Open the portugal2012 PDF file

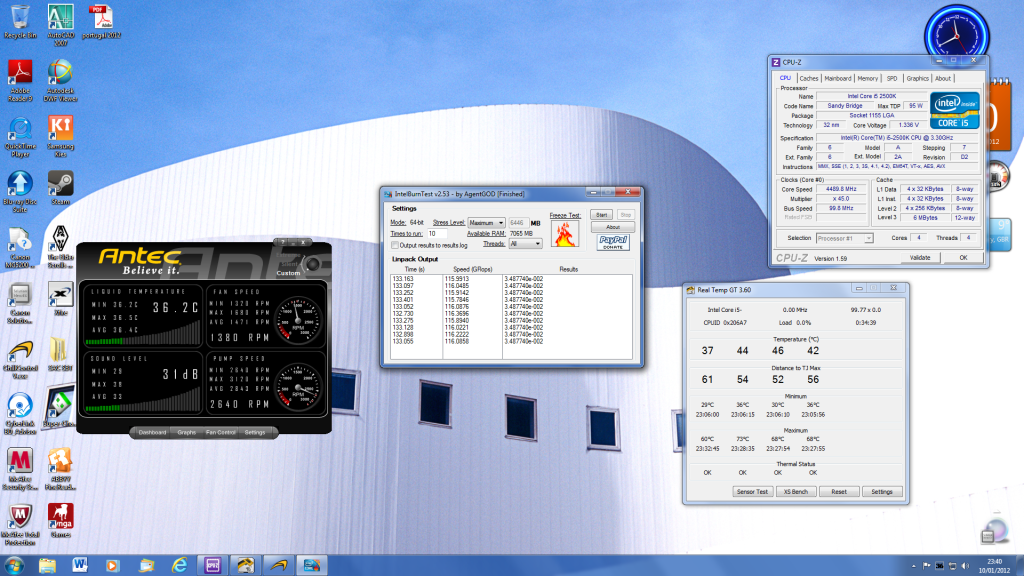pos(101,22)
